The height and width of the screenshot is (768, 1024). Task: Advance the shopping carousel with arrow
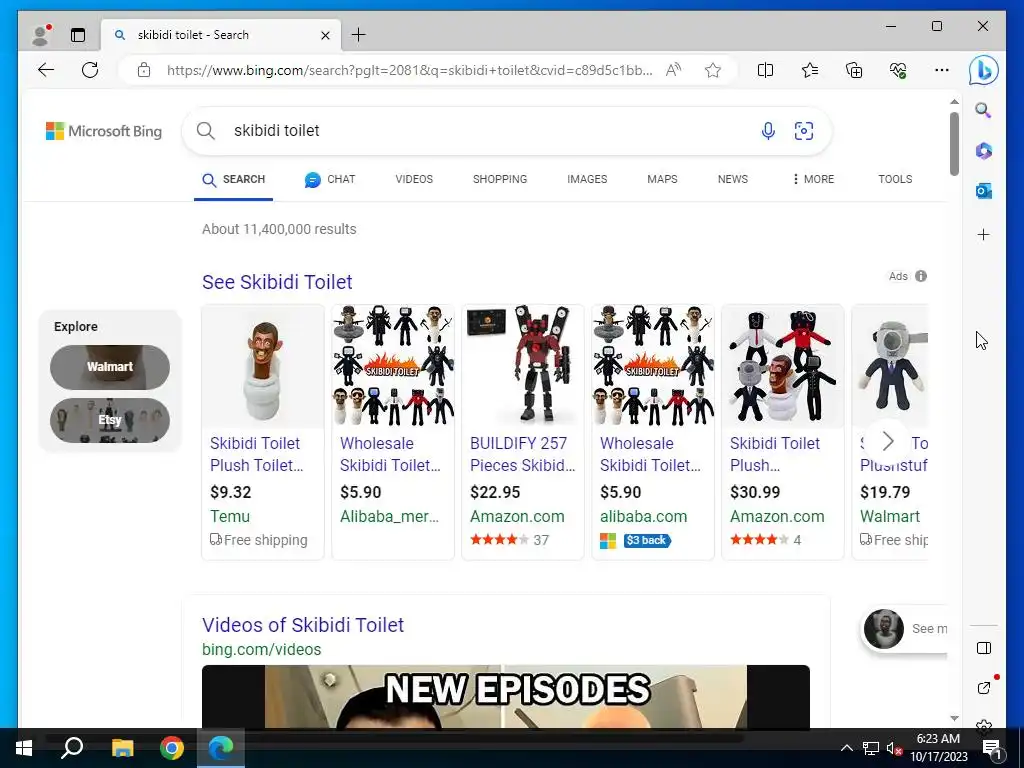tap(888, 441)
